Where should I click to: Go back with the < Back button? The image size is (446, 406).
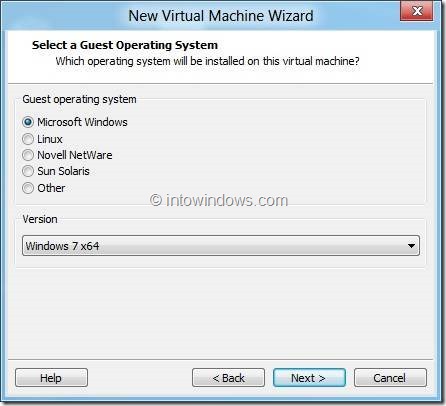(228, 378)
